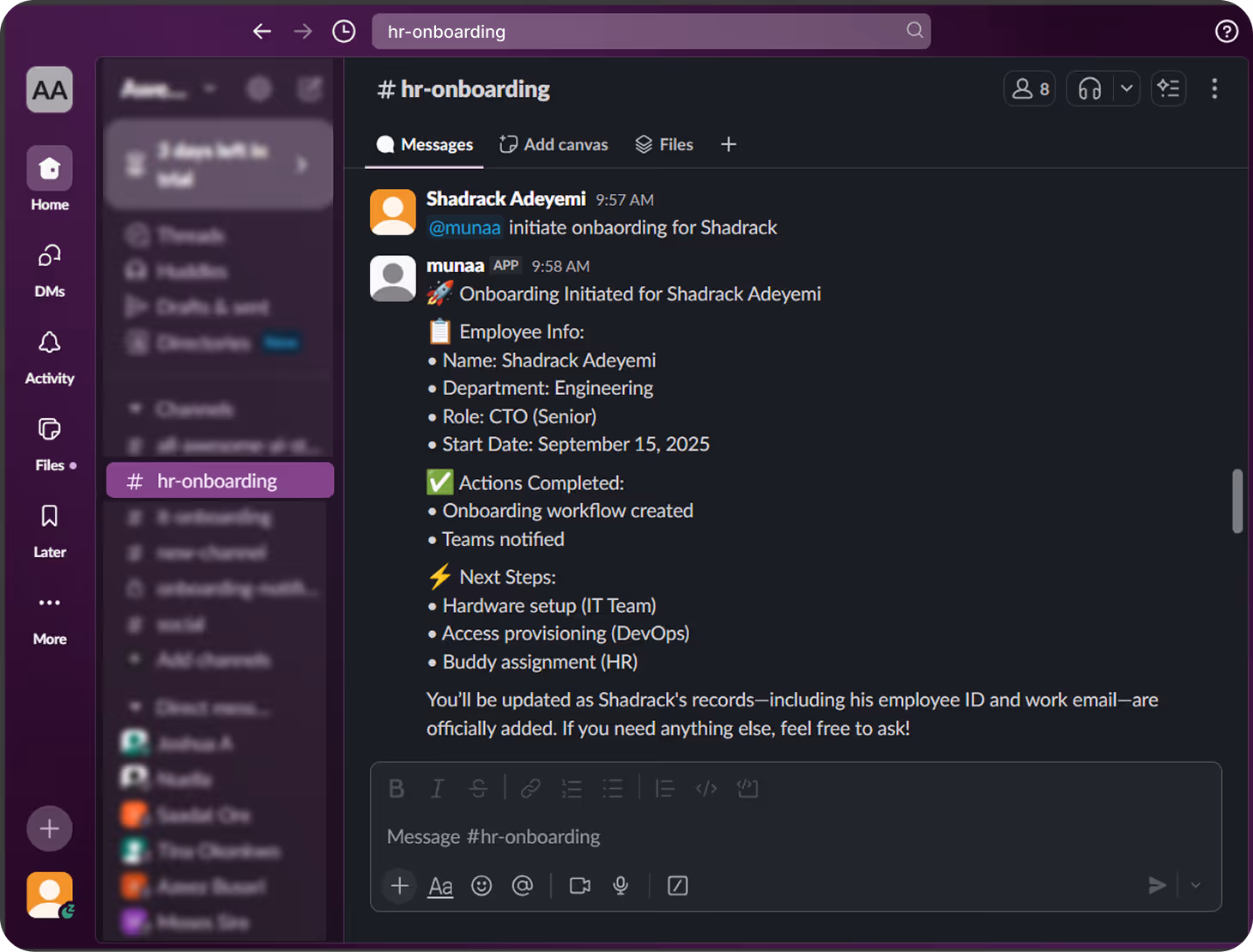
Task: Record an audio clip with microphone
Action: point(620,885)
